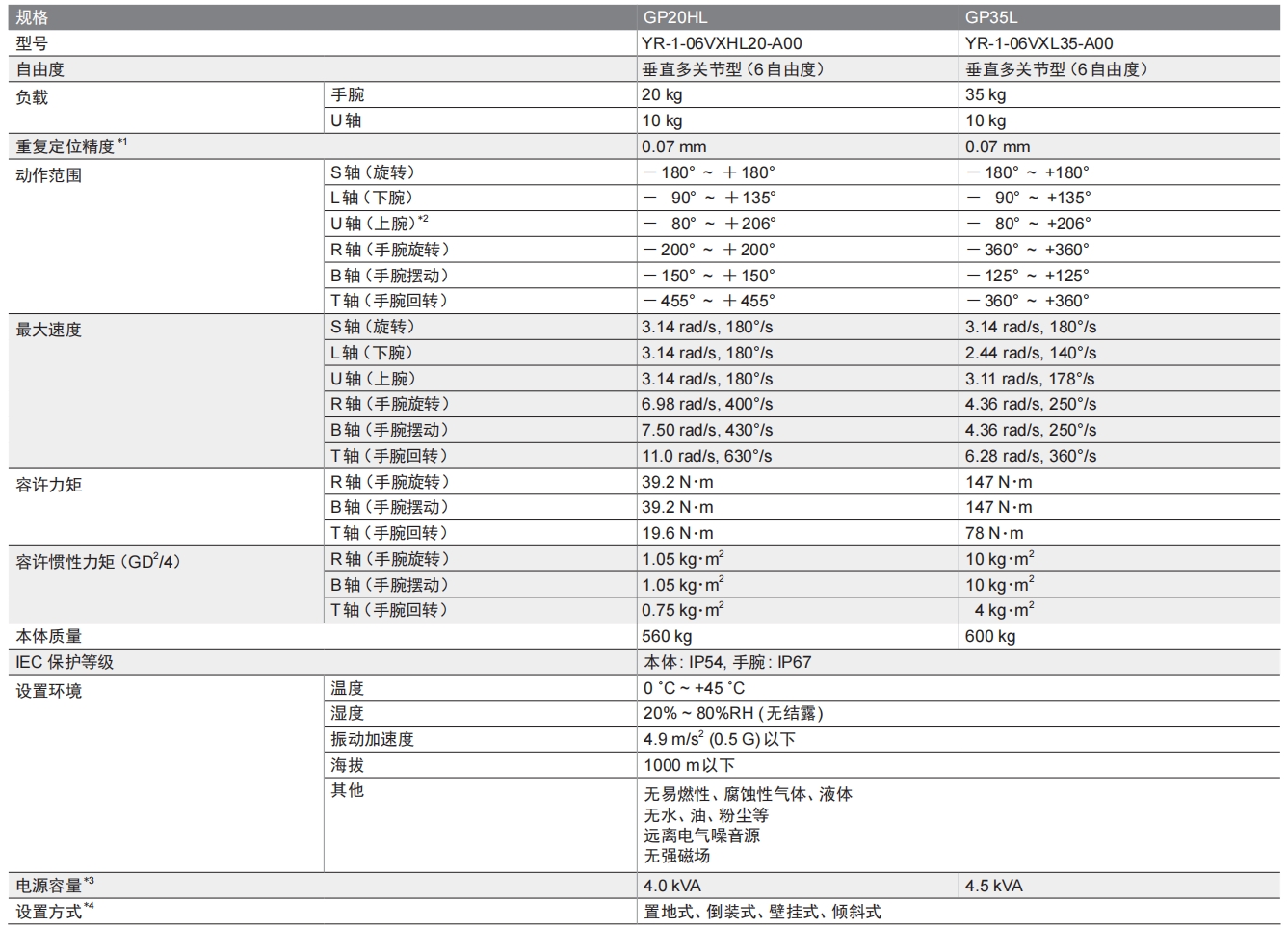
Task: Select the IP54 / IP67 protection rating text
Action: click(727, 662)
